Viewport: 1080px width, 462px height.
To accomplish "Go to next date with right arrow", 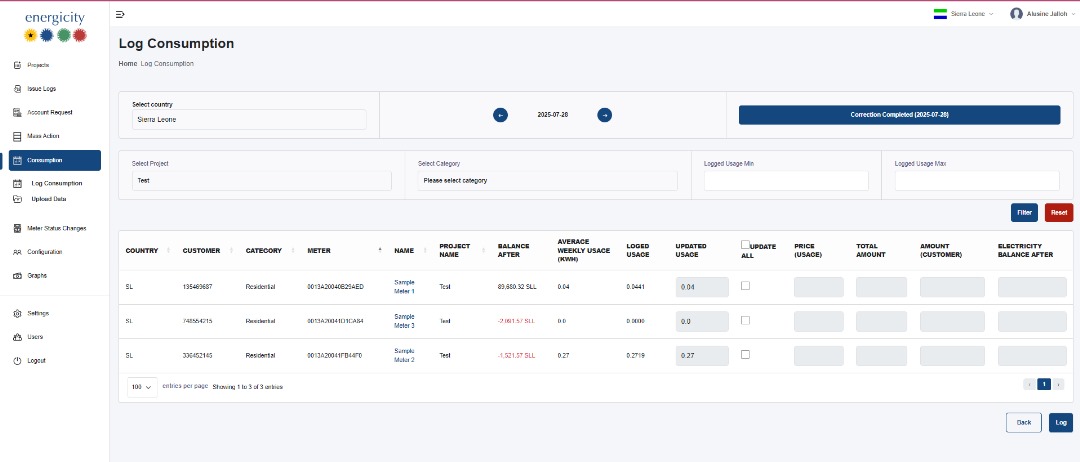I will (604, 115).
